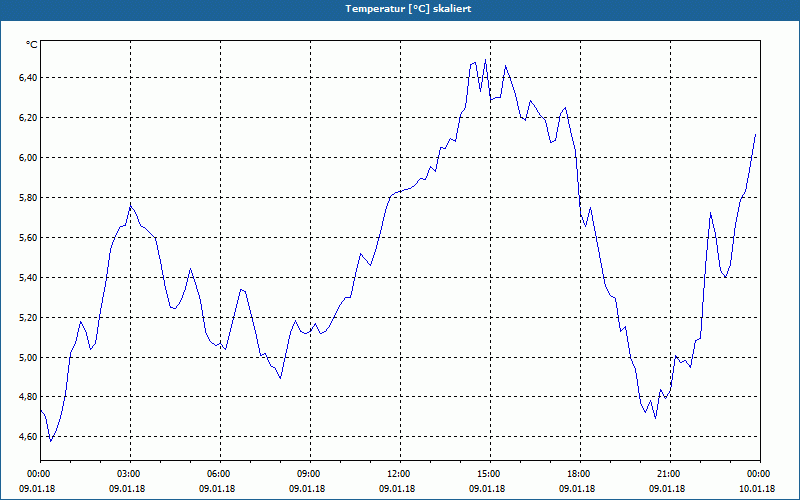Select the '6,40' y-axis value
Image resolution: width=800 pixels, height=500 pixels.
tap(28, 78)
